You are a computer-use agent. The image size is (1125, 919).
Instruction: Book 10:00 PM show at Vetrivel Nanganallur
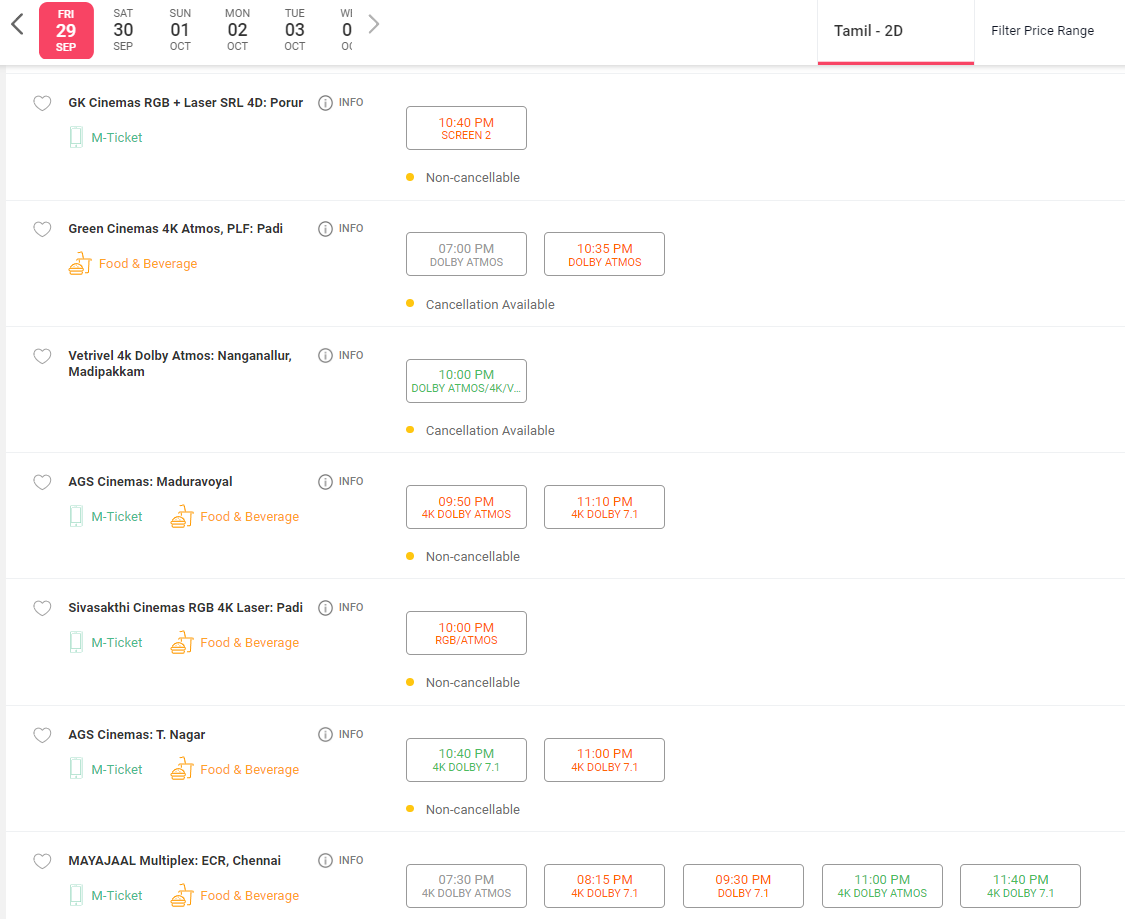pos(466,381)
